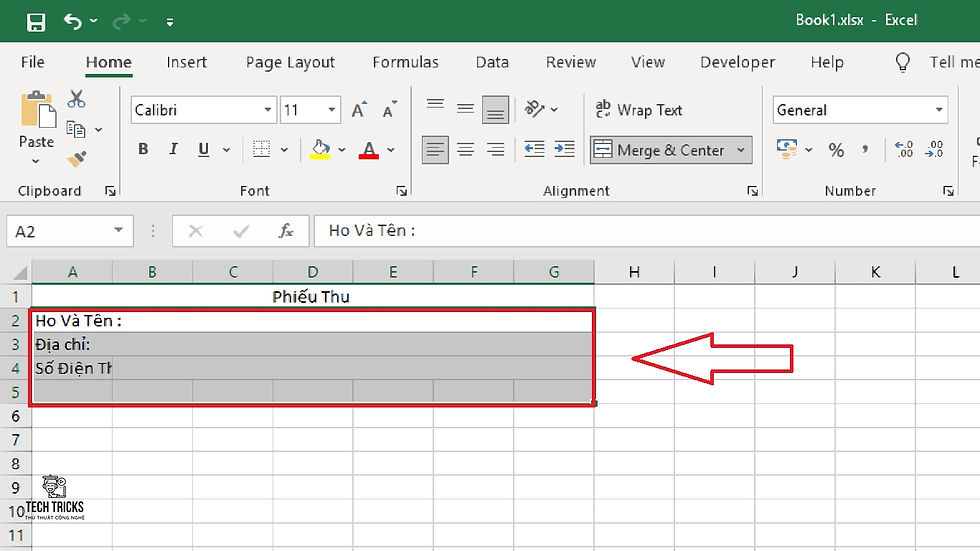Viewport: 980px width, 551px height.
Task: Open Clipboard pane dialog launcher
Action: (111, 191)
